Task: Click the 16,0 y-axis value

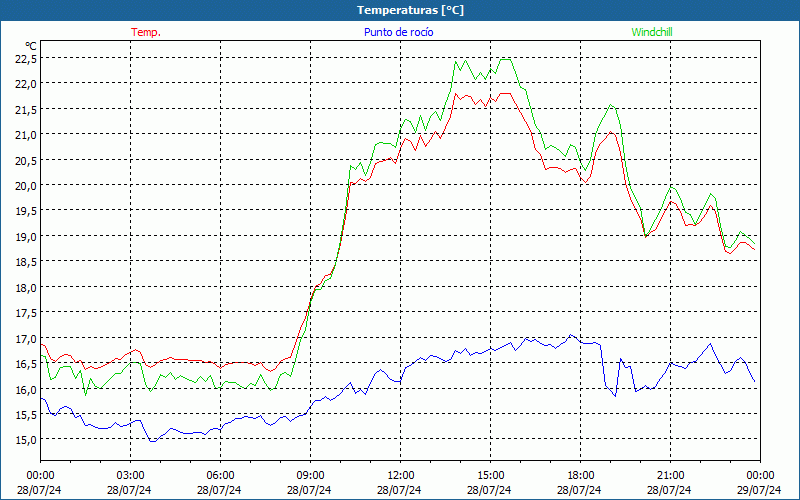Action: coord(26,389)
